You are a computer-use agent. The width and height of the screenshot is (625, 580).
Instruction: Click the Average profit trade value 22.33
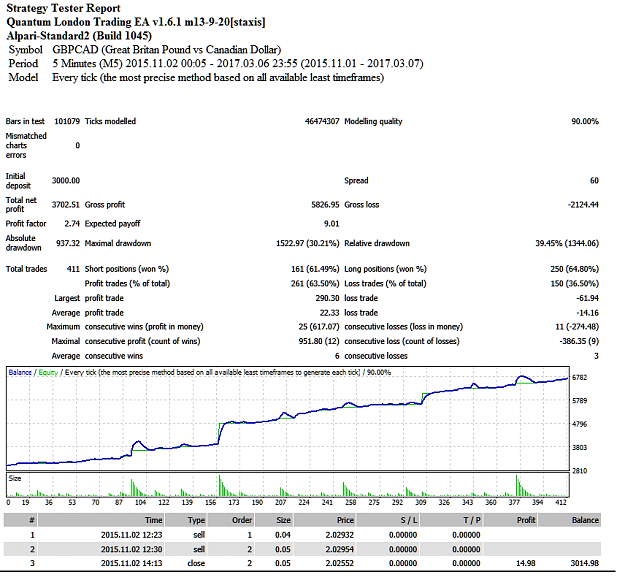click(x=330, y=313)
